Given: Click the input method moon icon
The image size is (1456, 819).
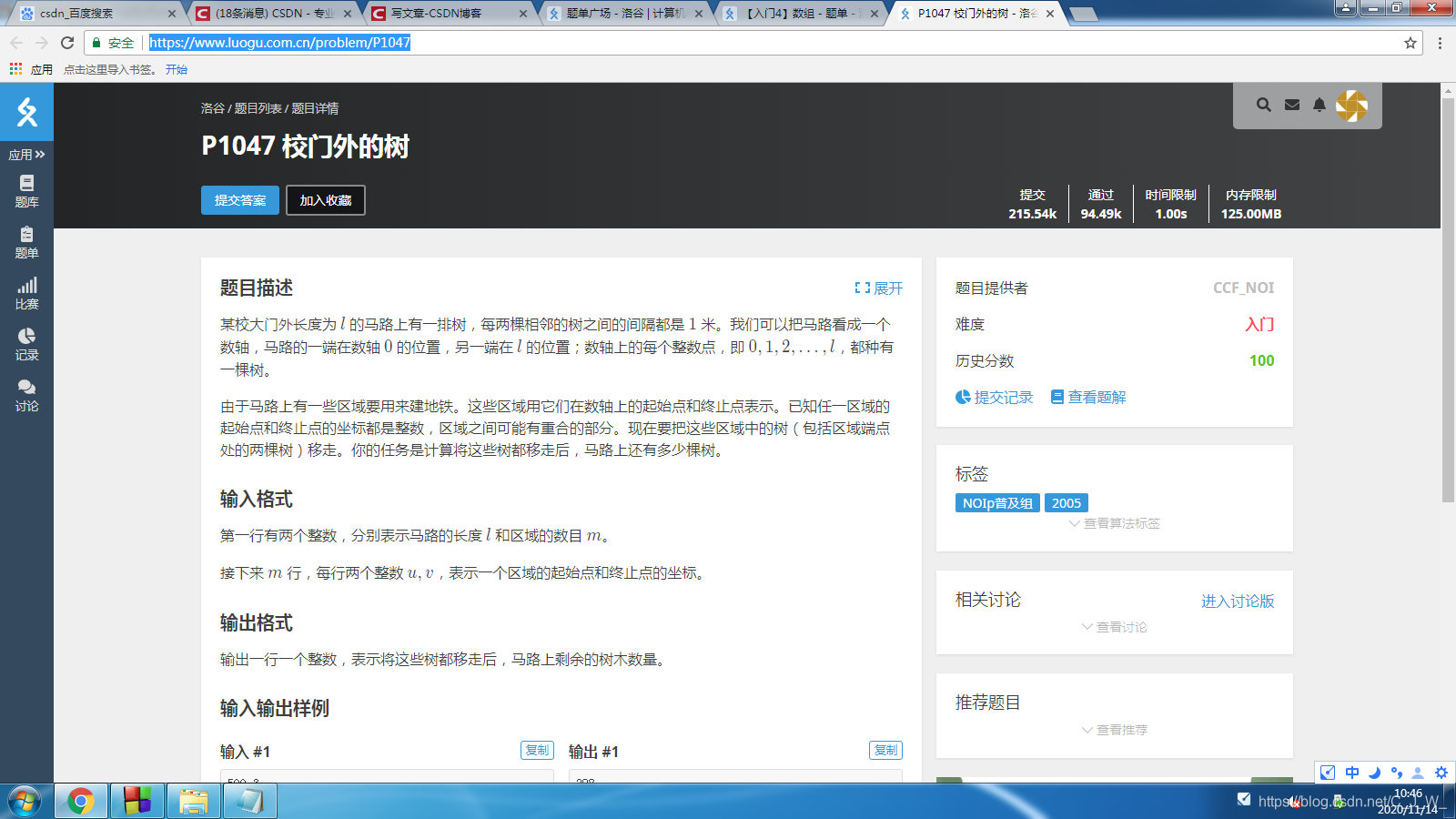Looking at the screenshot, I should 1374,773.
